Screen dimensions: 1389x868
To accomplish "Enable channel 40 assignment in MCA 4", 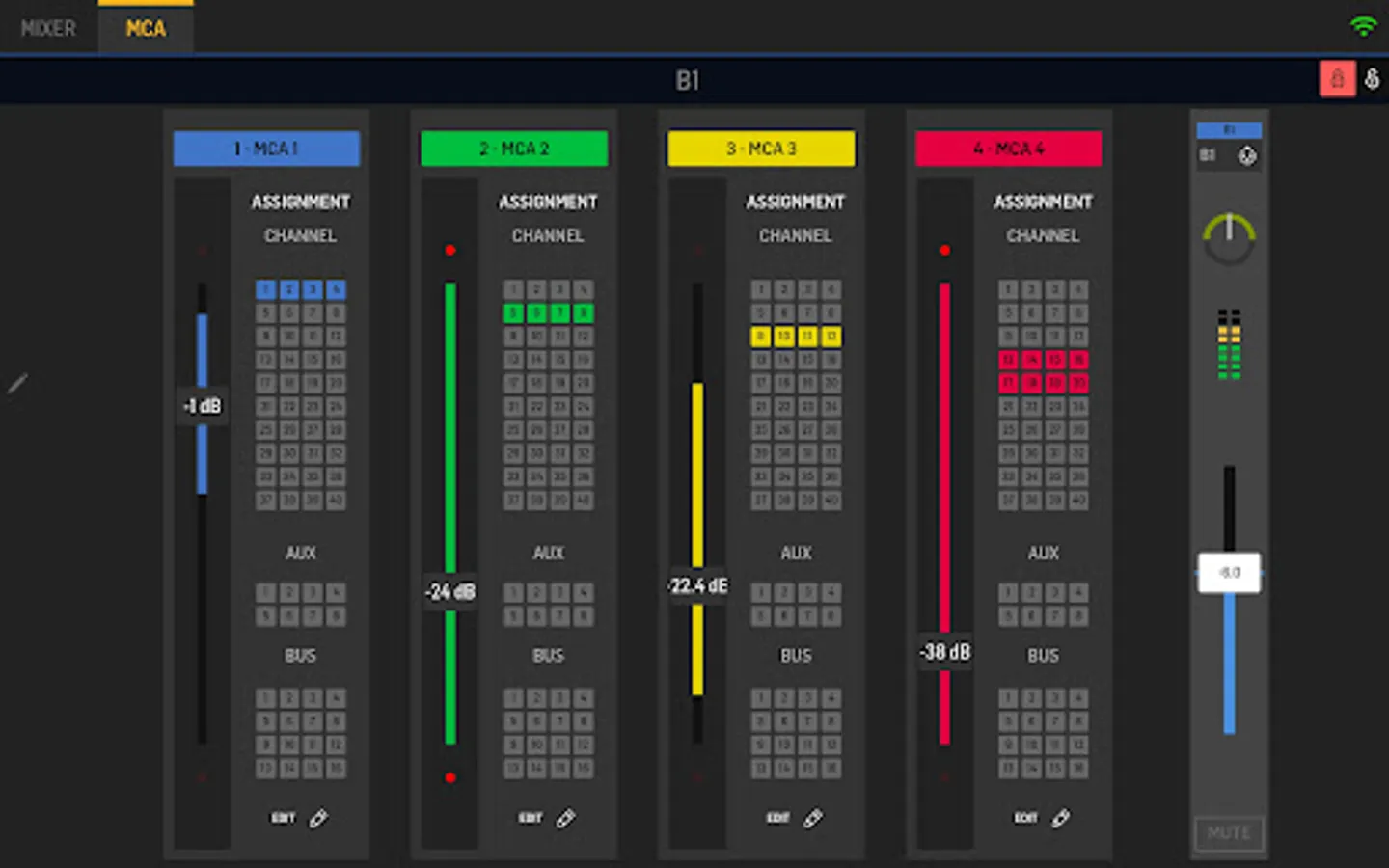I will tap(1078, 500).
